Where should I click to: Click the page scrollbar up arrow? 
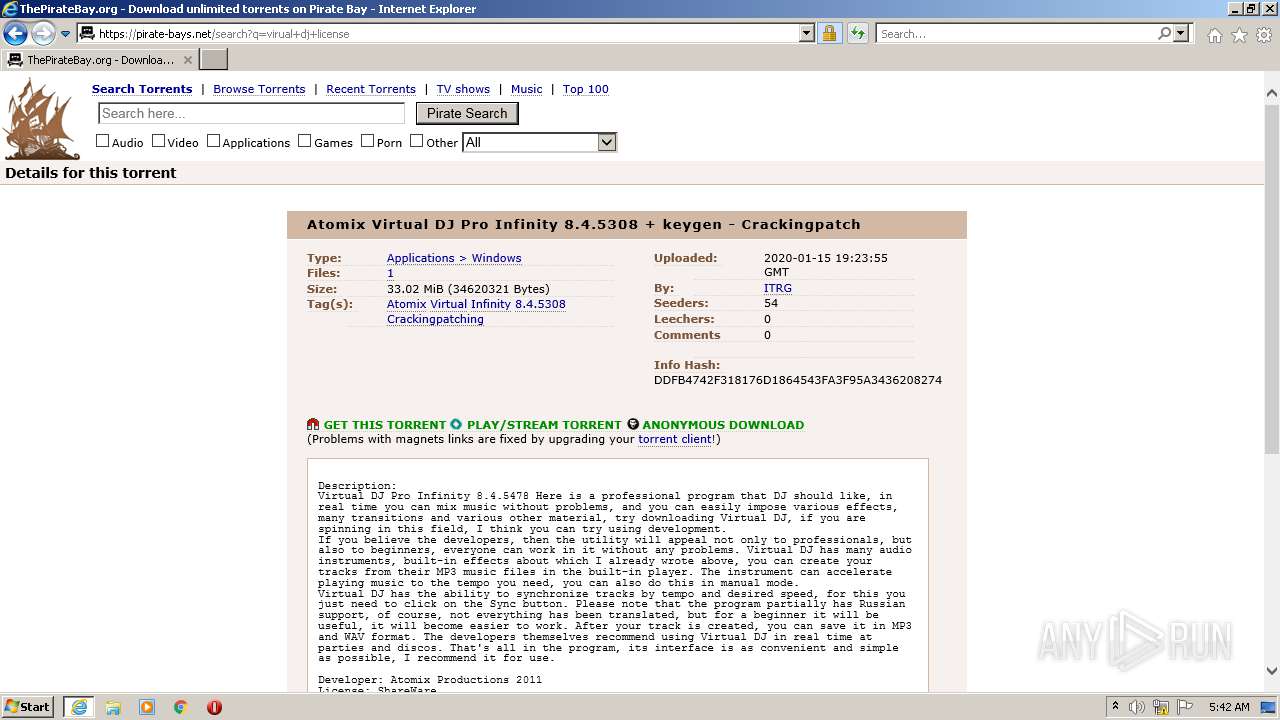coord(1272,93)
